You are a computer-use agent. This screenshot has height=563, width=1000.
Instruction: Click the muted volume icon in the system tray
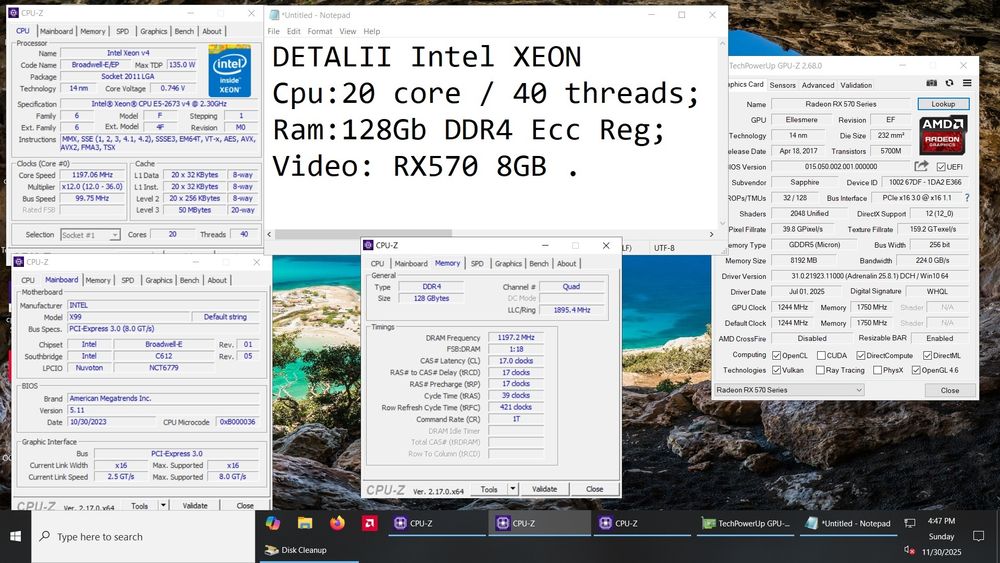click(909, 550)
